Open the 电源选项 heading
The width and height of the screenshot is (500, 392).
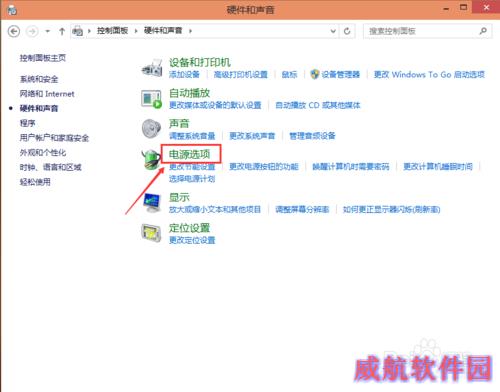189,154
